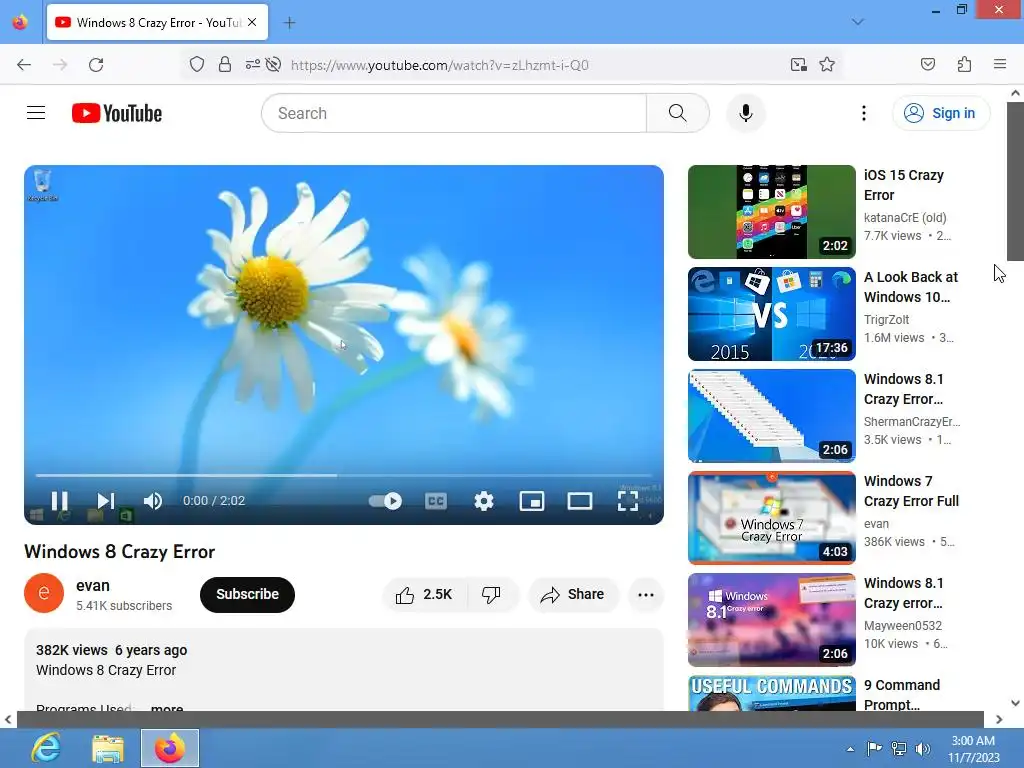Open Firefox extensions menu

tap(964, 64)
